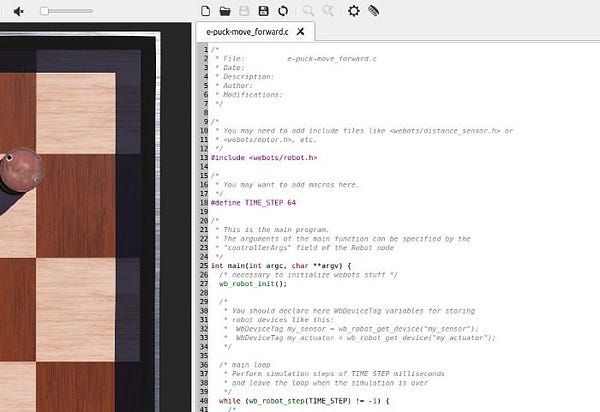Build the controller with gear icon

click(354, 11)
